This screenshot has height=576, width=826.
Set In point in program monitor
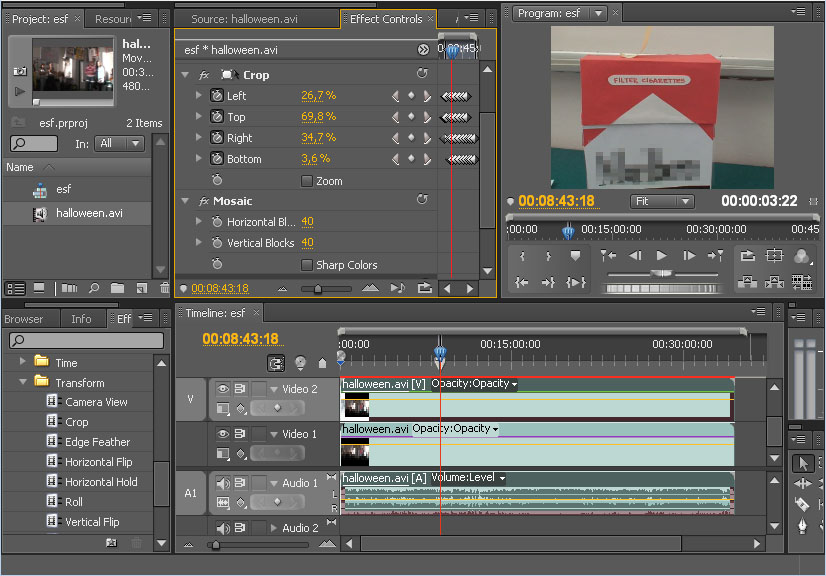pyautogui.click(x=522, y=256)
